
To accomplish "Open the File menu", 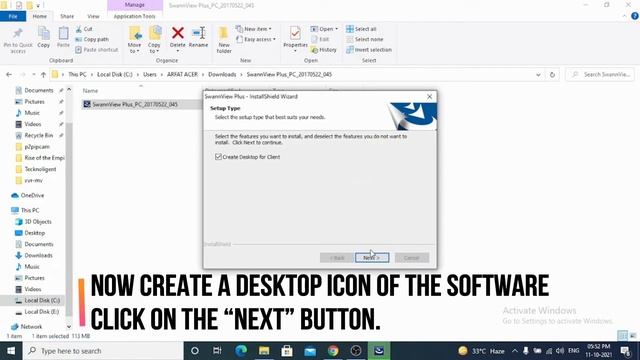I will (13, 16).
